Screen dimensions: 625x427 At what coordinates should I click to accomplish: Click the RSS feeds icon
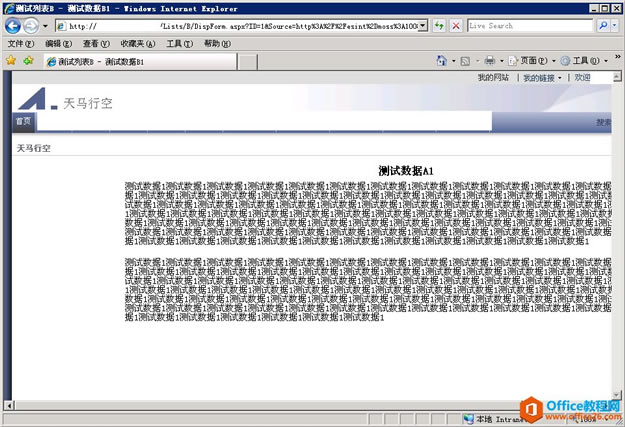465,61
